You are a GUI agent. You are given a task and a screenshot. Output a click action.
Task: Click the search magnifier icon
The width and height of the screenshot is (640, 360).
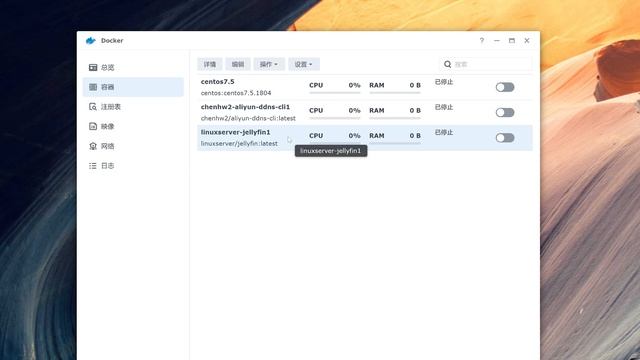pos(447,64)
